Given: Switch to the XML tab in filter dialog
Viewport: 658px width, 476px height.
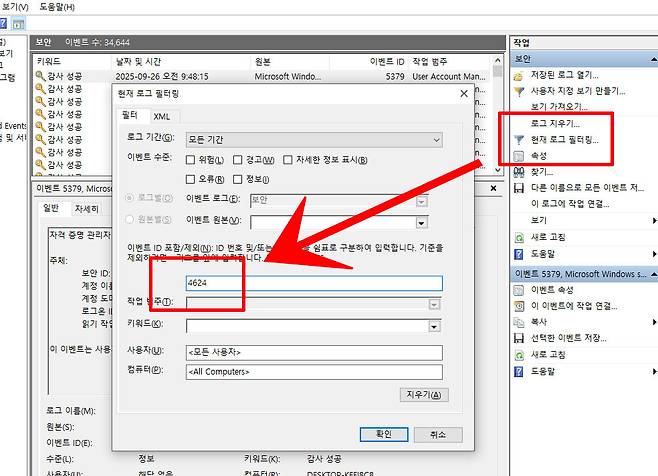Looking at the screenshot, I should (x=161, y=116).
